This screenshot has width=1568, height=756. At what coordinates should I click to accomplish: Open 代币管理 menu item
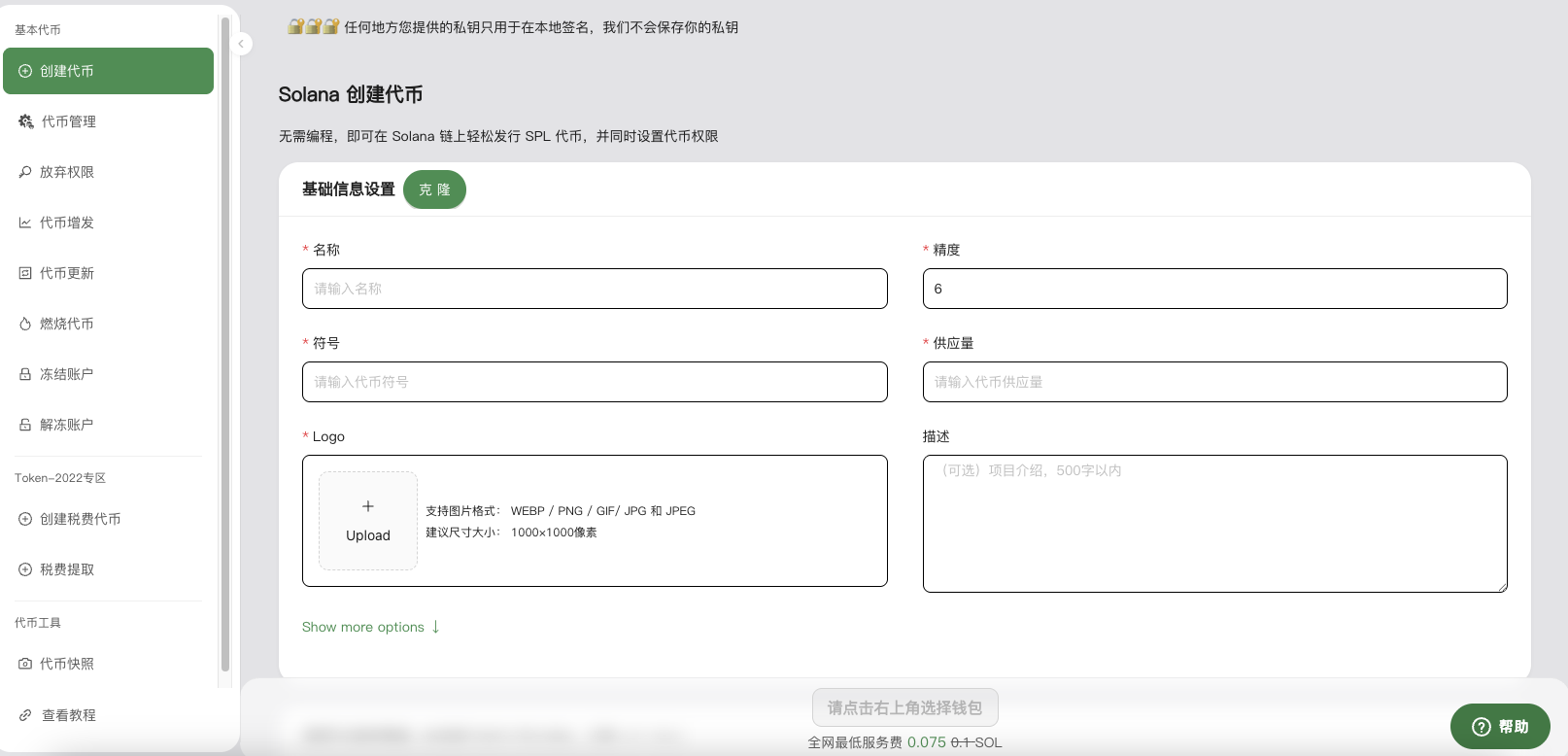(x=108, y=121)
